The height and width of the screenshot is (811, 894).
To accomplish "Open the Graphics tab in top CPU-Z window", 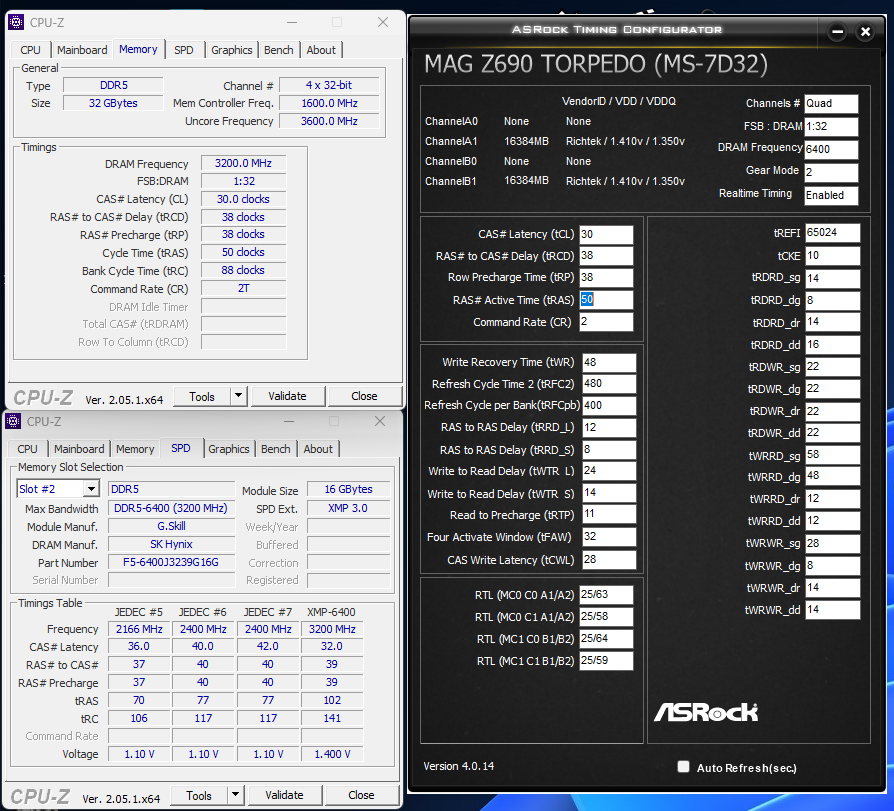I will pos(231,50).
